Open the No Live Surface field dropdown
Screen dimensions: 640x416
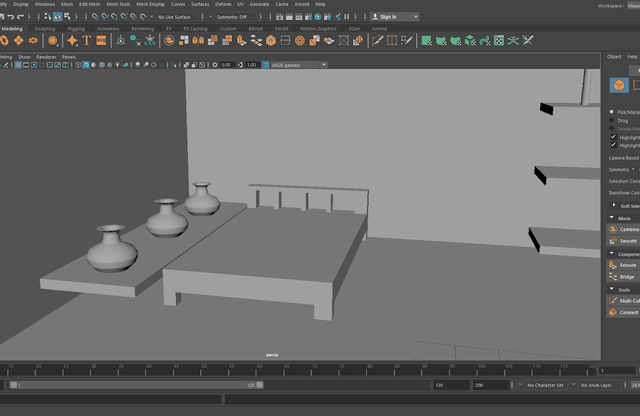click(176, 17)
